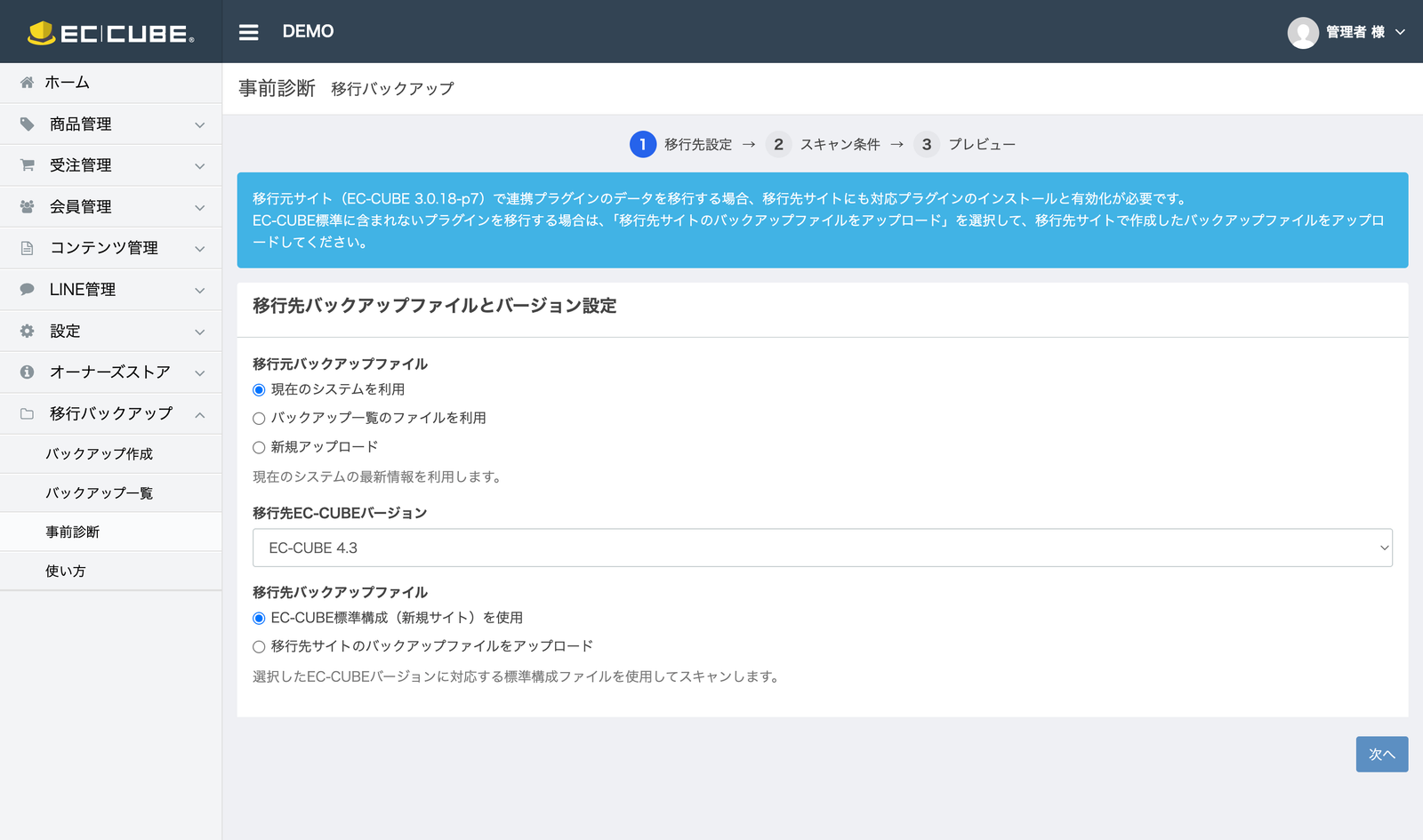Expand オーナーズストア chevron

click(x=200, y=372)
